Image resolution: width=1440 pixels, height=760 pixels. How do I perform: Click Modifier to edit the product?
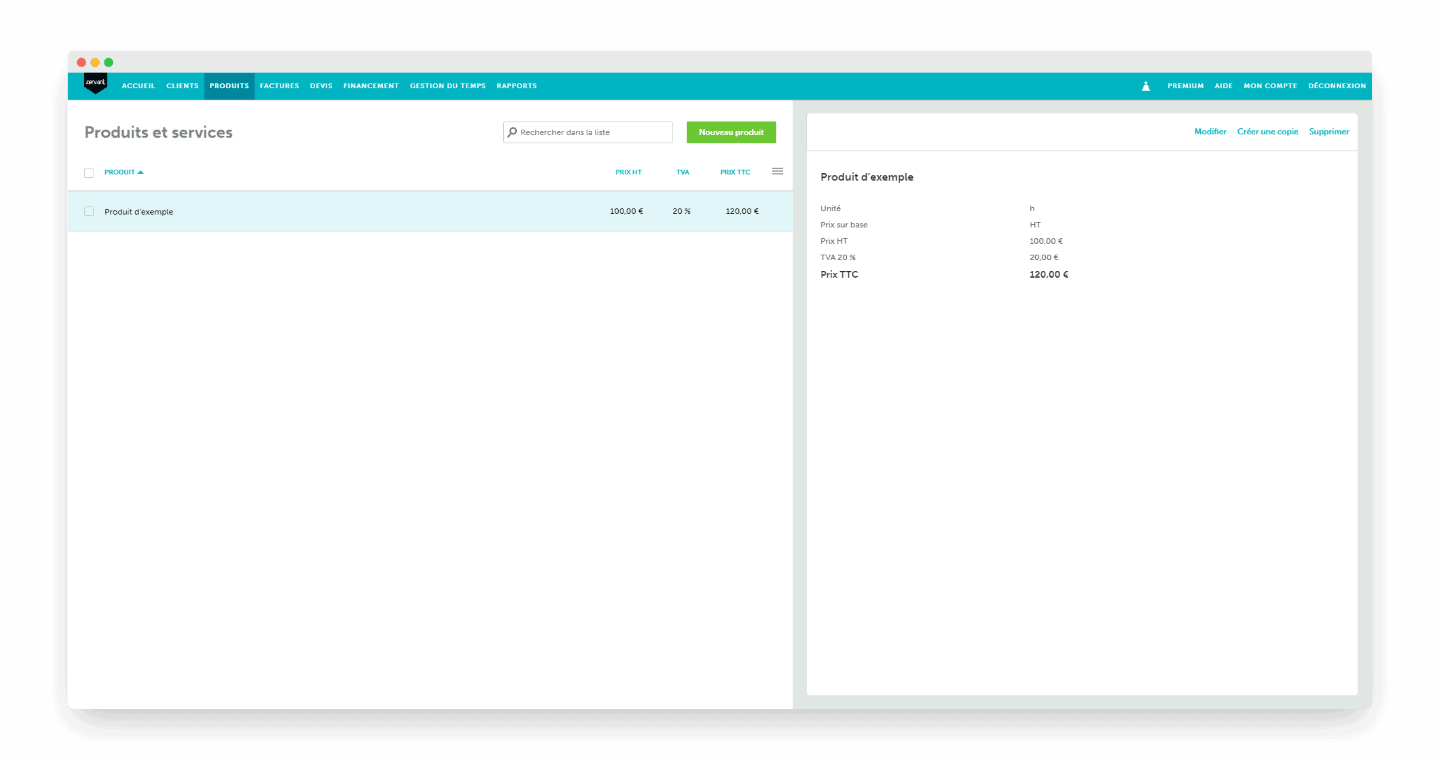pyautogui.click(x=1210, y=132)
